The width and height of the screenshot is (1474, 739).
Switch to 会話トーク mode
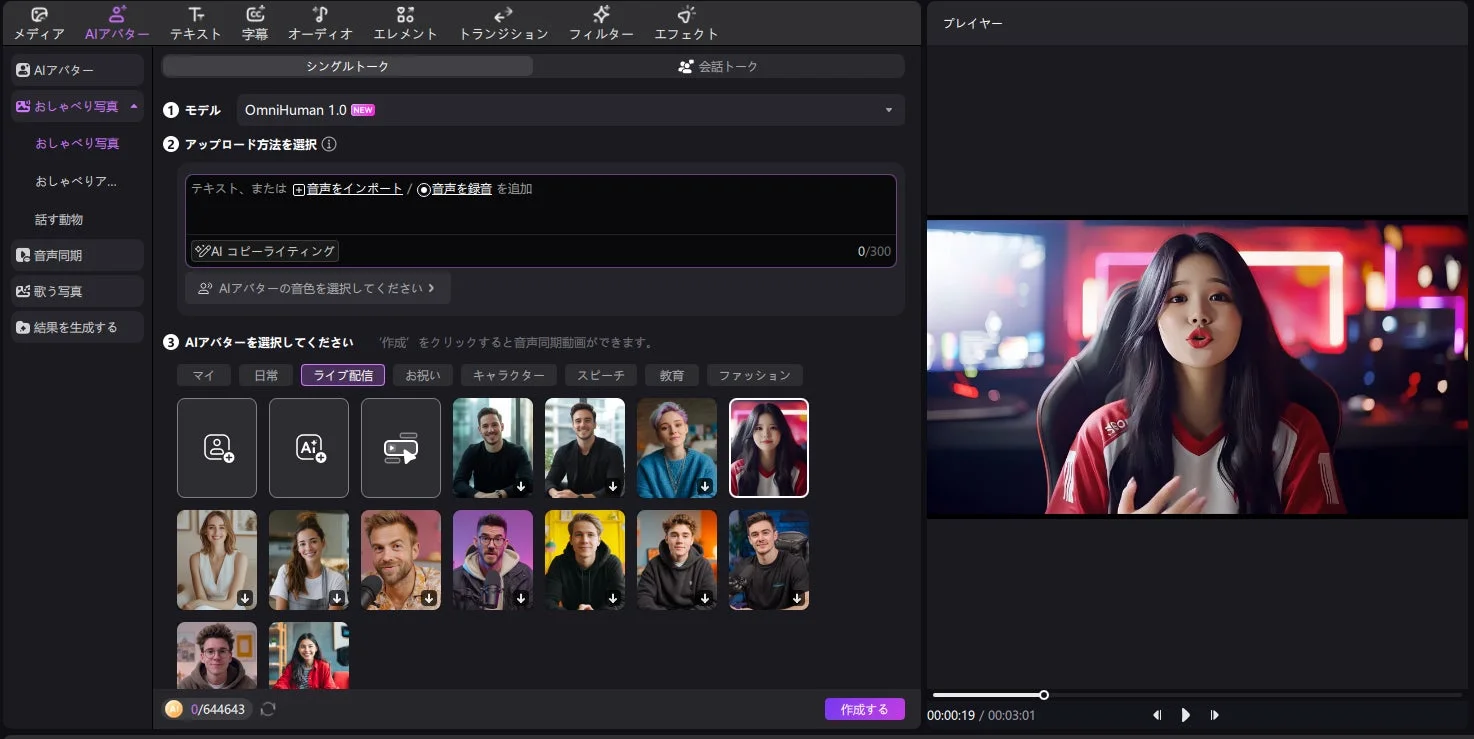click(719, 65)
